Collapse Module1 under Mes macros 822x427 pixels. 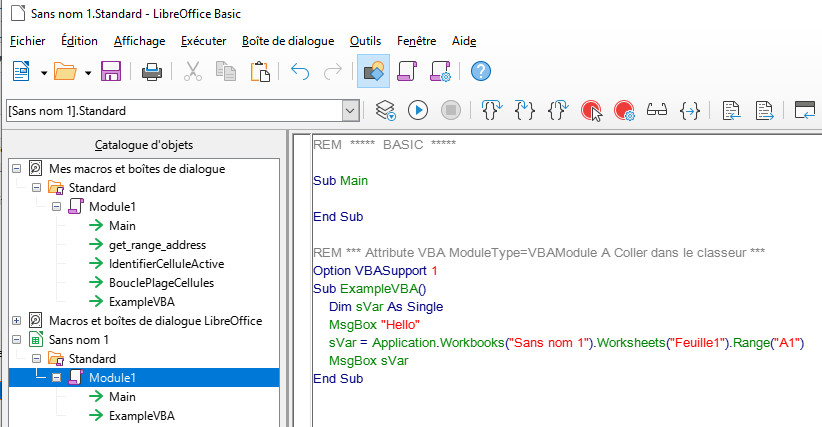click(56, 206)
